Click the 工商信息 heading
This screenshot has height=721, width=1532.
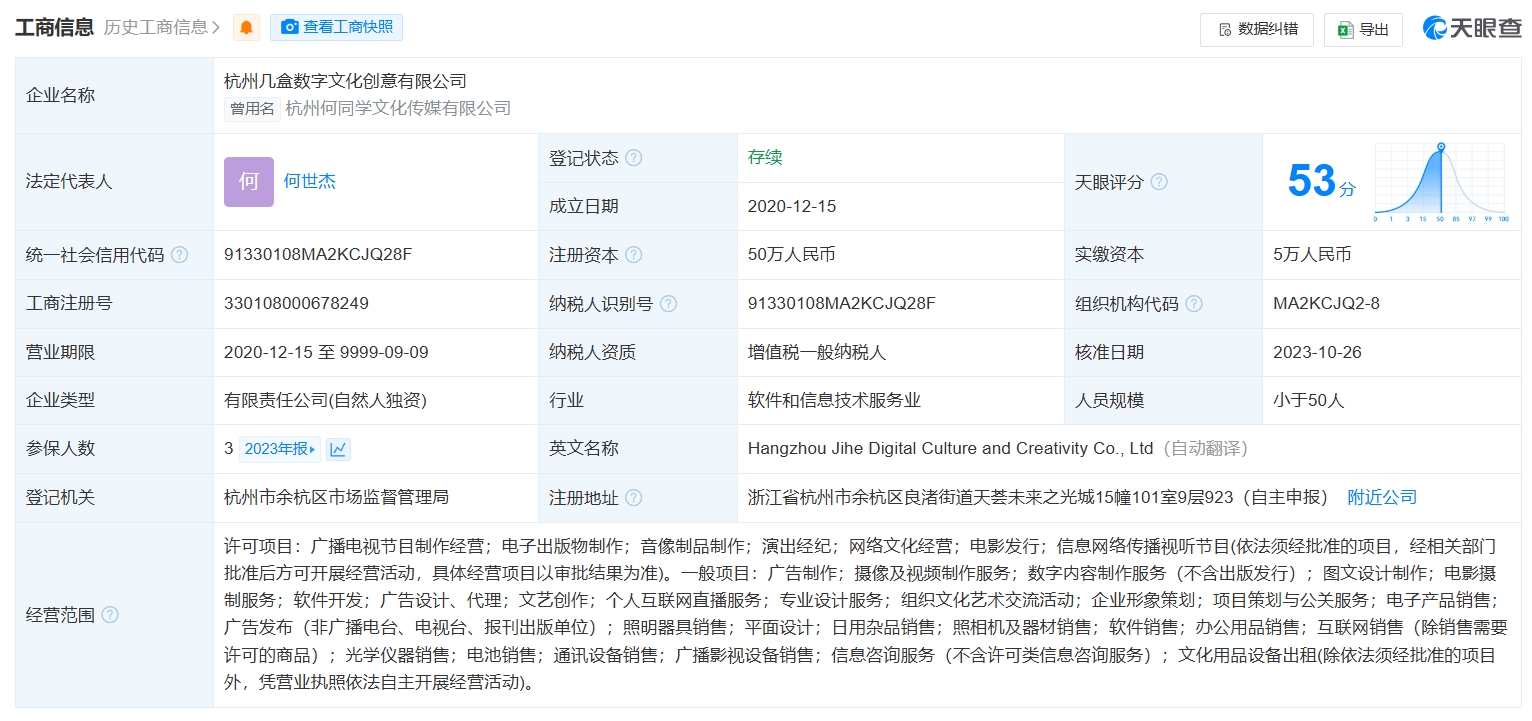click(x=54, y=27)
